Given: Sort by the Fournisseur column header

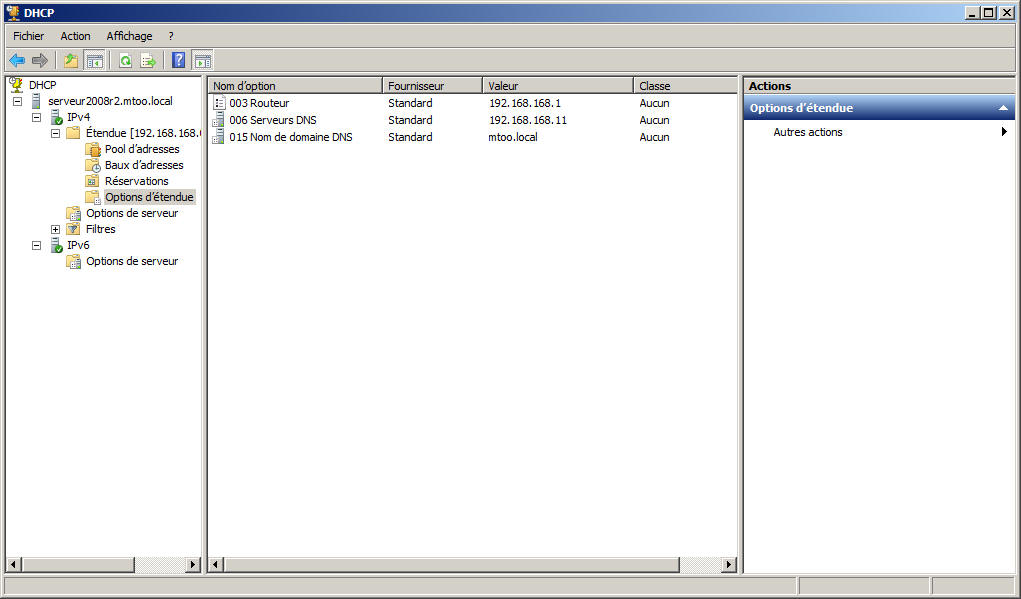Looking at the screenshot, I should tap(433, 86).
